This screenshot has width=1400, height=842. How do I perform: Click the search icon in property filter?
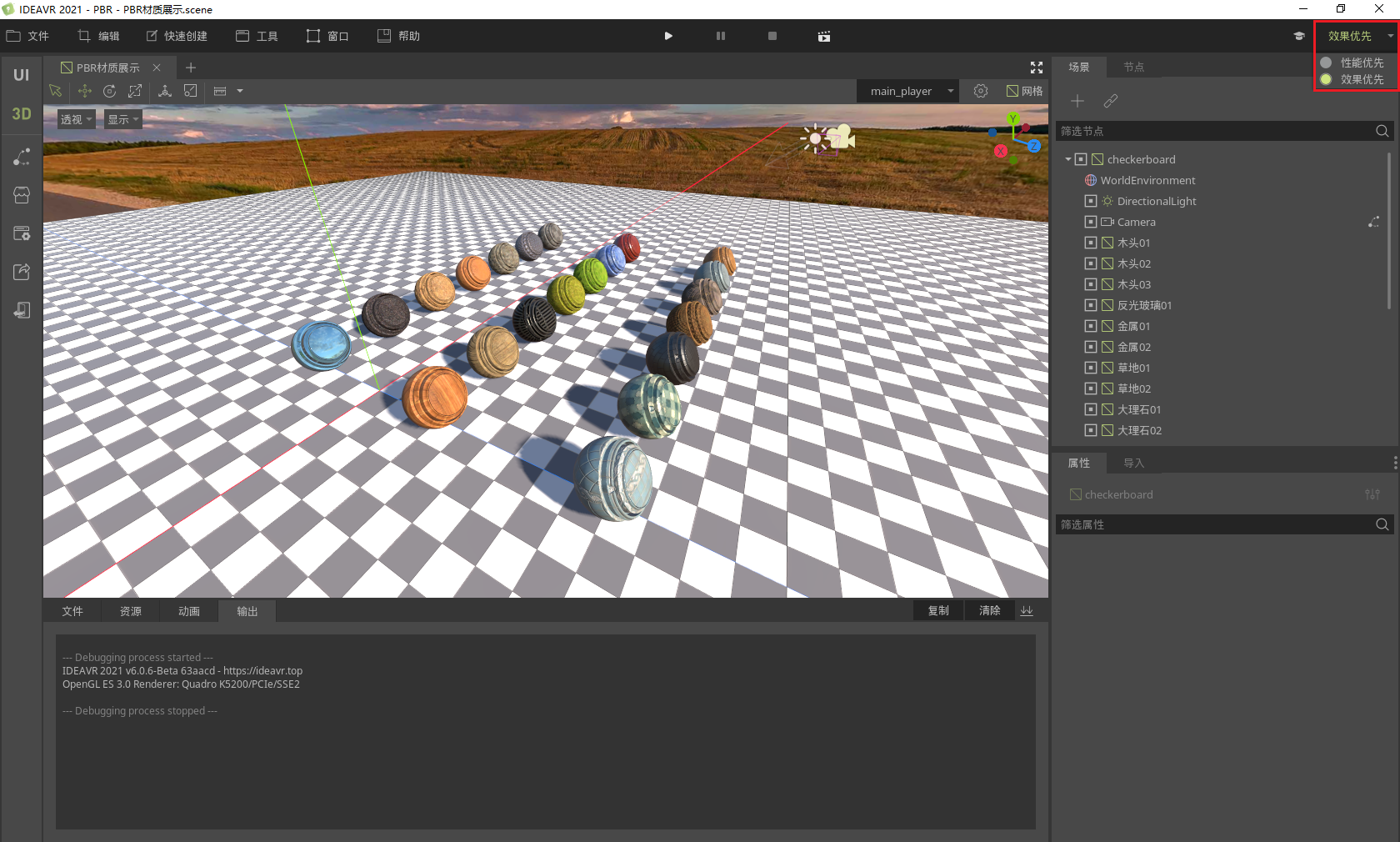click(x=1382, y=524)
